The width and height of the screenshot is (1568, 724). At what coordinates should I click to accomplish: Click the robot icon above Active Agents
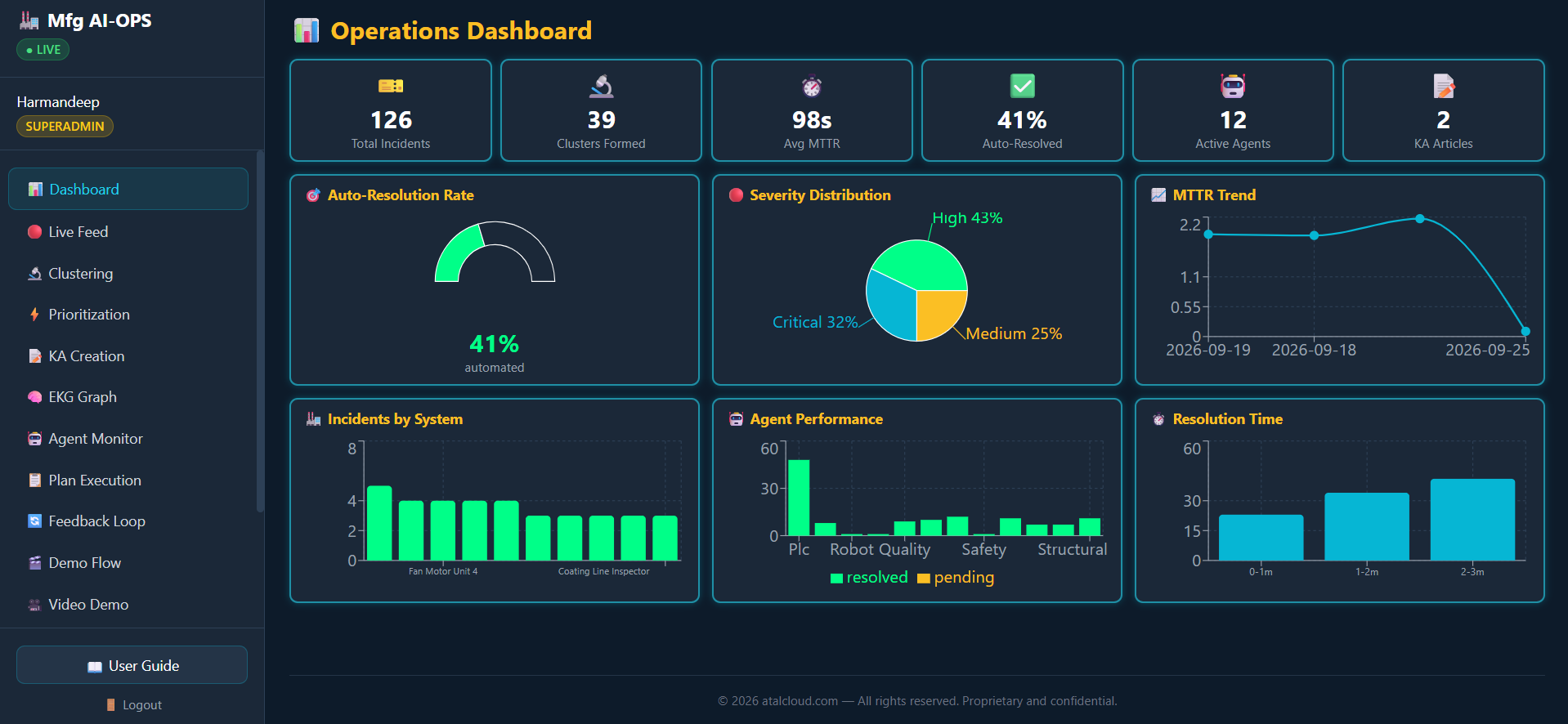click(1233, 86)
